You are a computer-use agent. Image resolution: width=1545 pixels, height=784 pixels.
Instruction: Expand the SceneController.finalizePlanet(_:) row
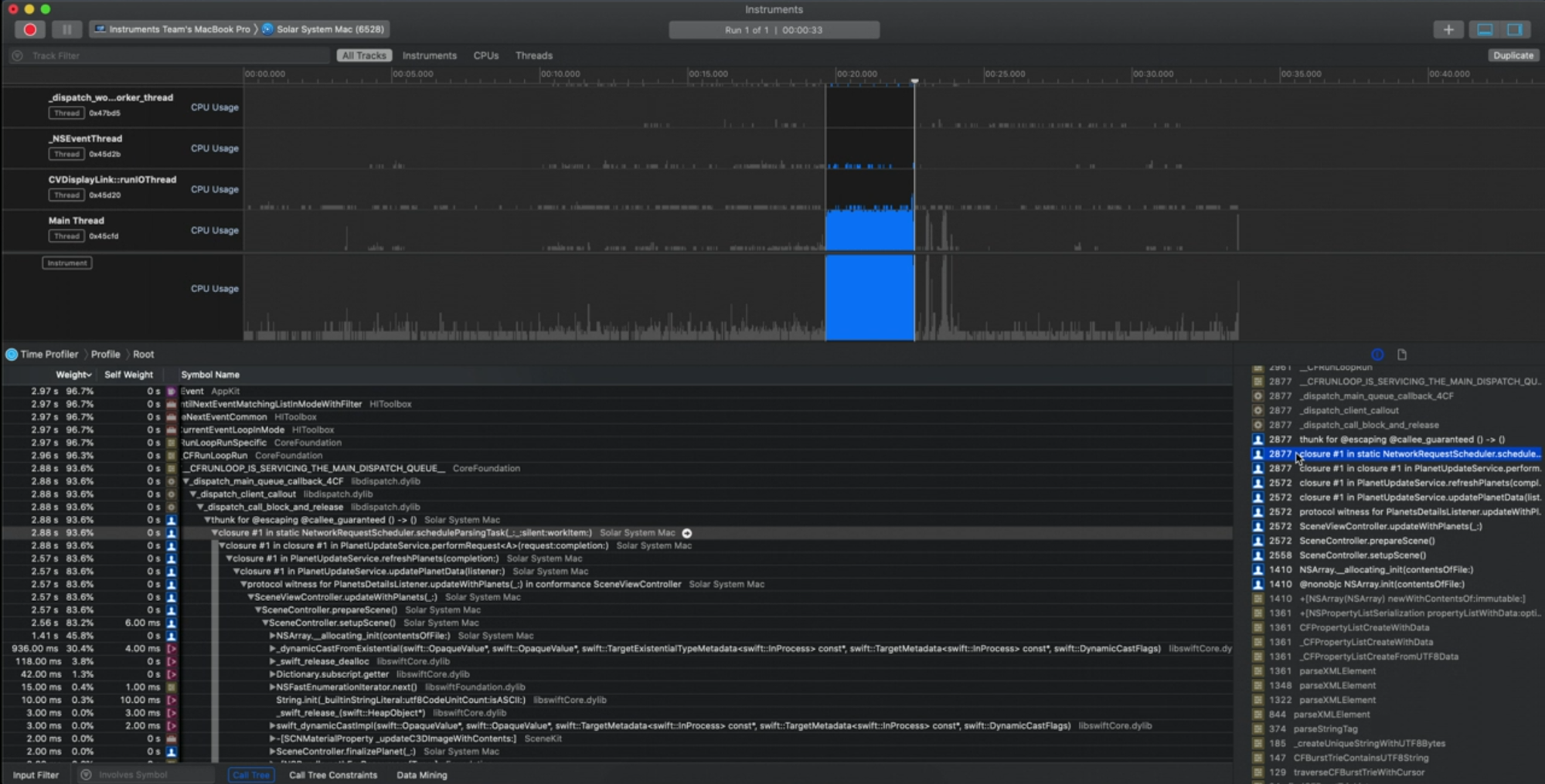pyautogui.click(x=272, y=752)
